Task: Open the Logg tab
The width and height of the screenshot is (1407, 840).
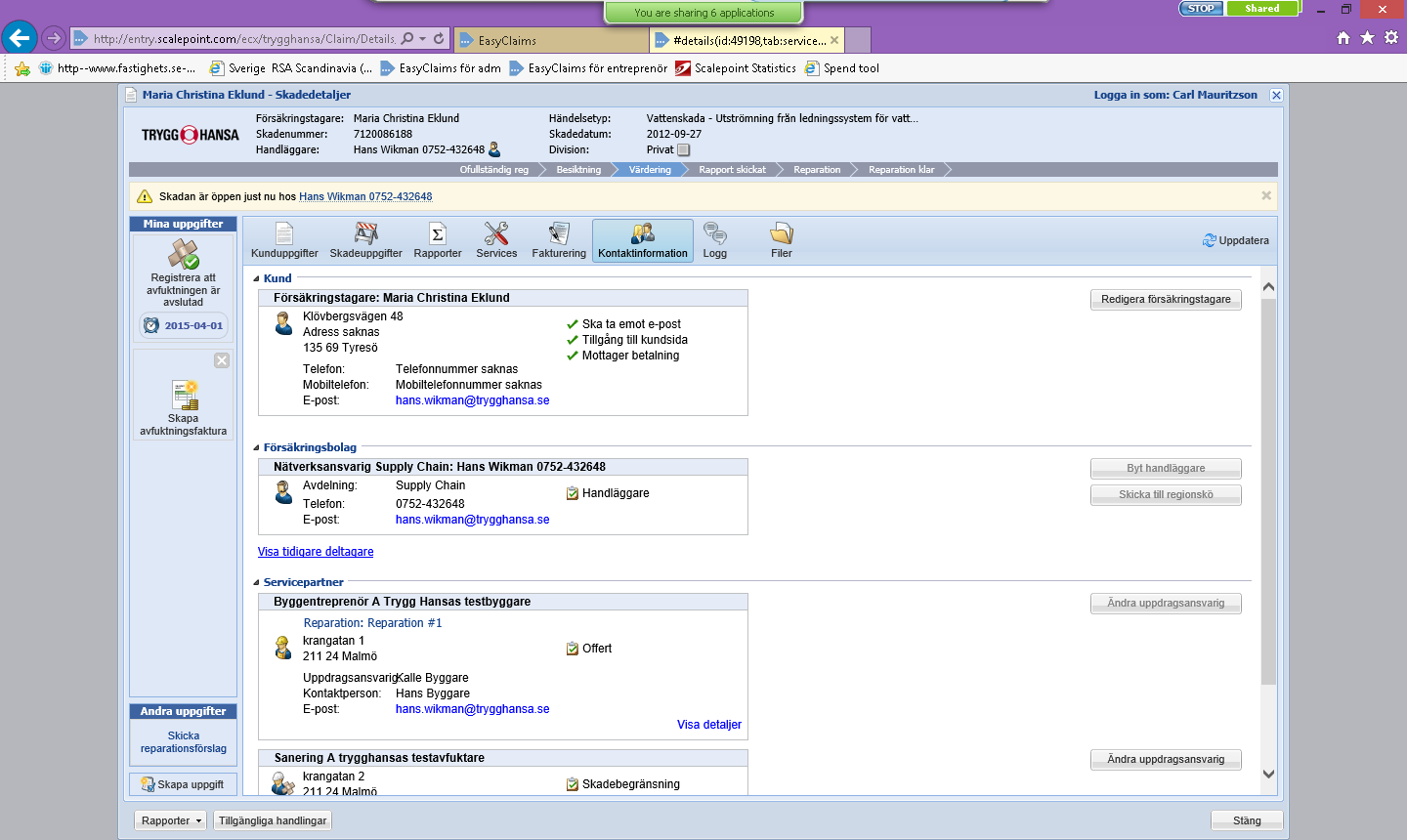Action: pyautogui.click(x=715, y=240)
